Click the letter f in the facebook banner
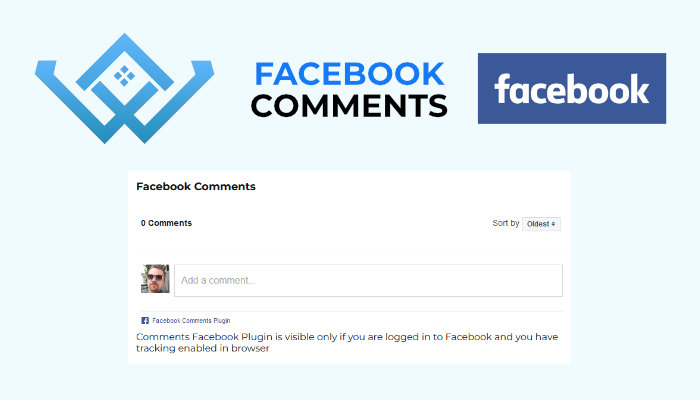Image resolution: width=700 pixels, height=400 pixels. point(502,89)
